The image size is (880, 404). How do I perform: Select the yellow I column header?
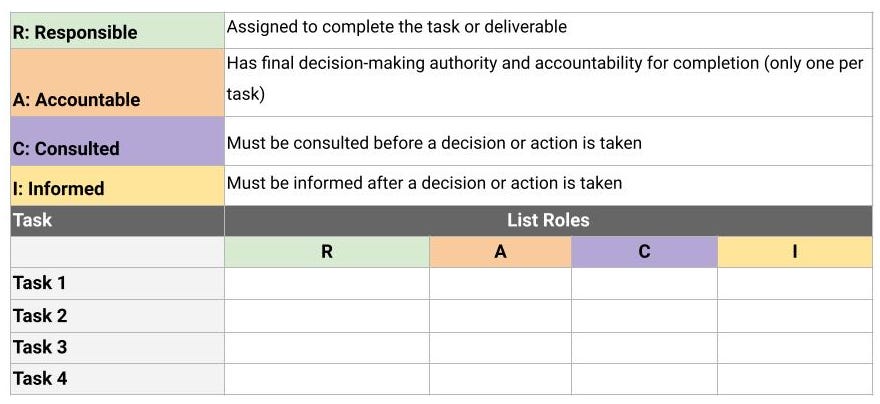coord(795,252)
